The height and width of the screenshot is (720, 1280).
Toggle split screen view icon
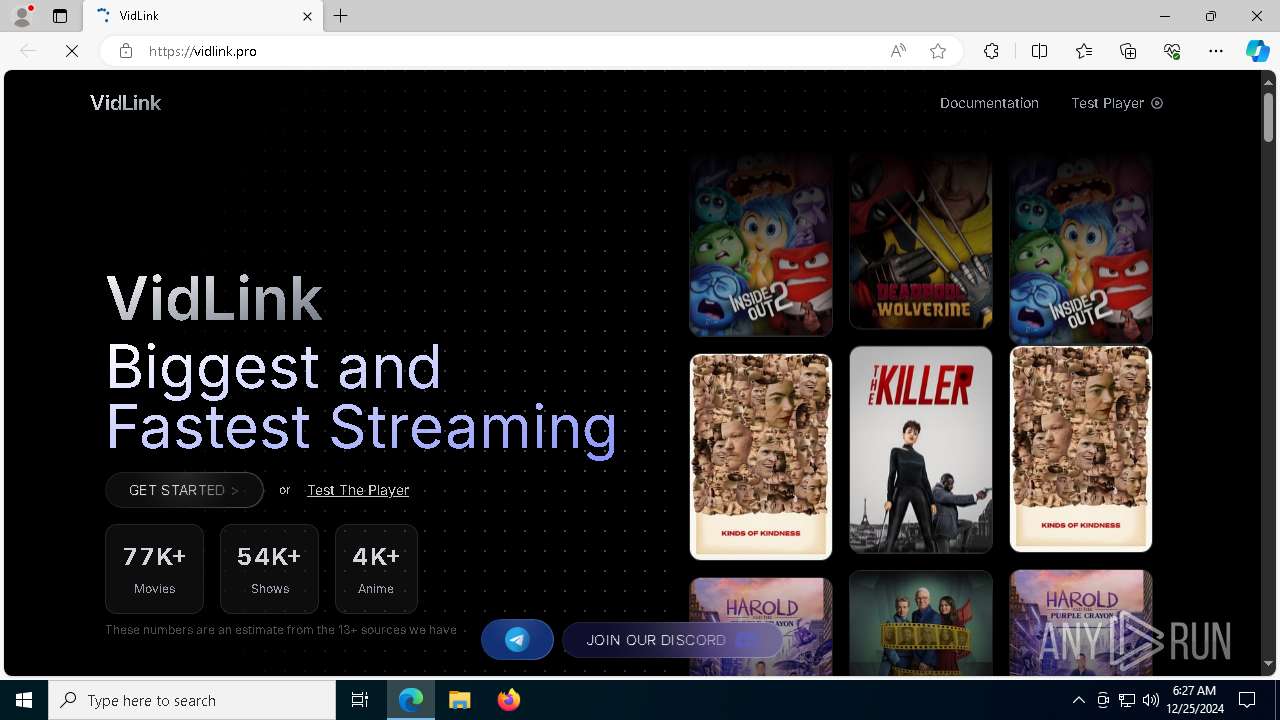tap(1039, 51)
